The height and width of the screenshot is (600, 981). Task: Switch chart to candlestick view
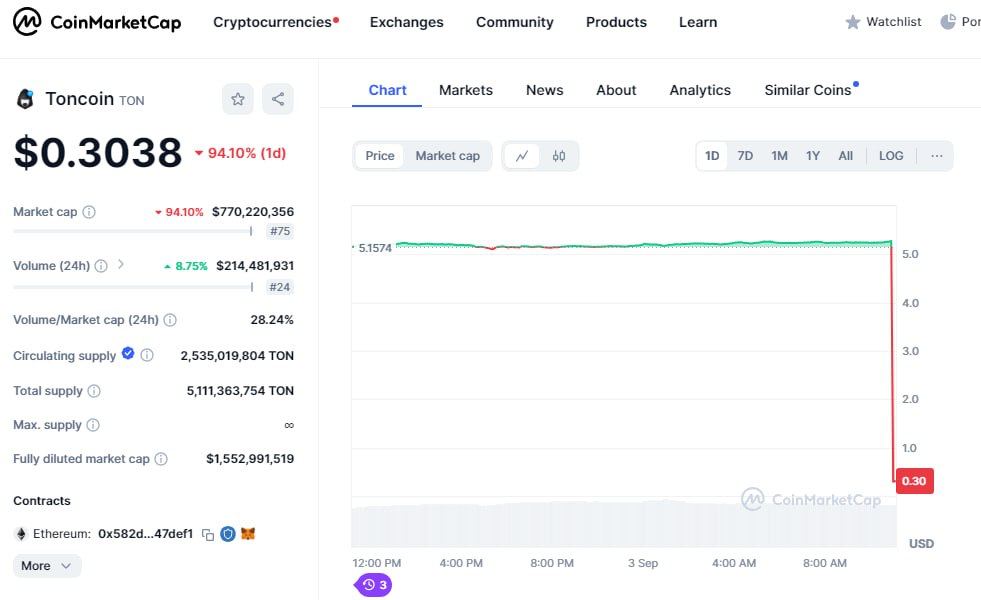559,156
